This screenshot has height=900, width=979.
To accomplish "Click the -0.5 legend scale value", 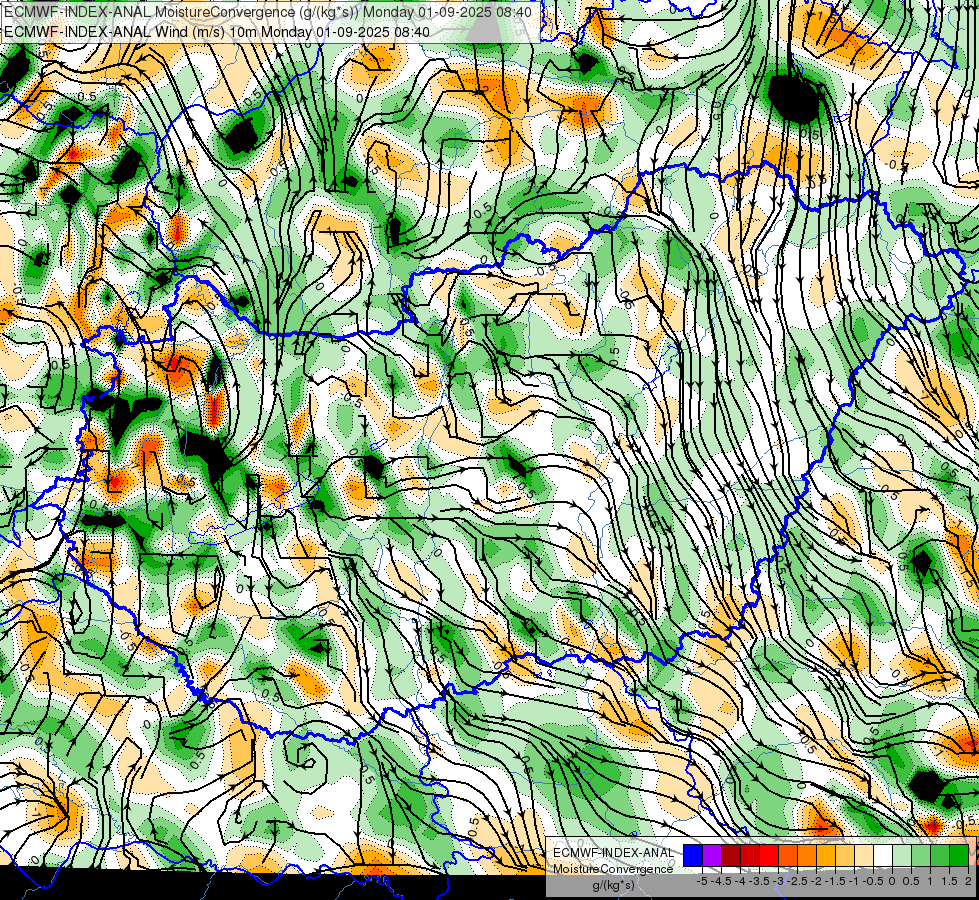I will (x=873, y=881).
